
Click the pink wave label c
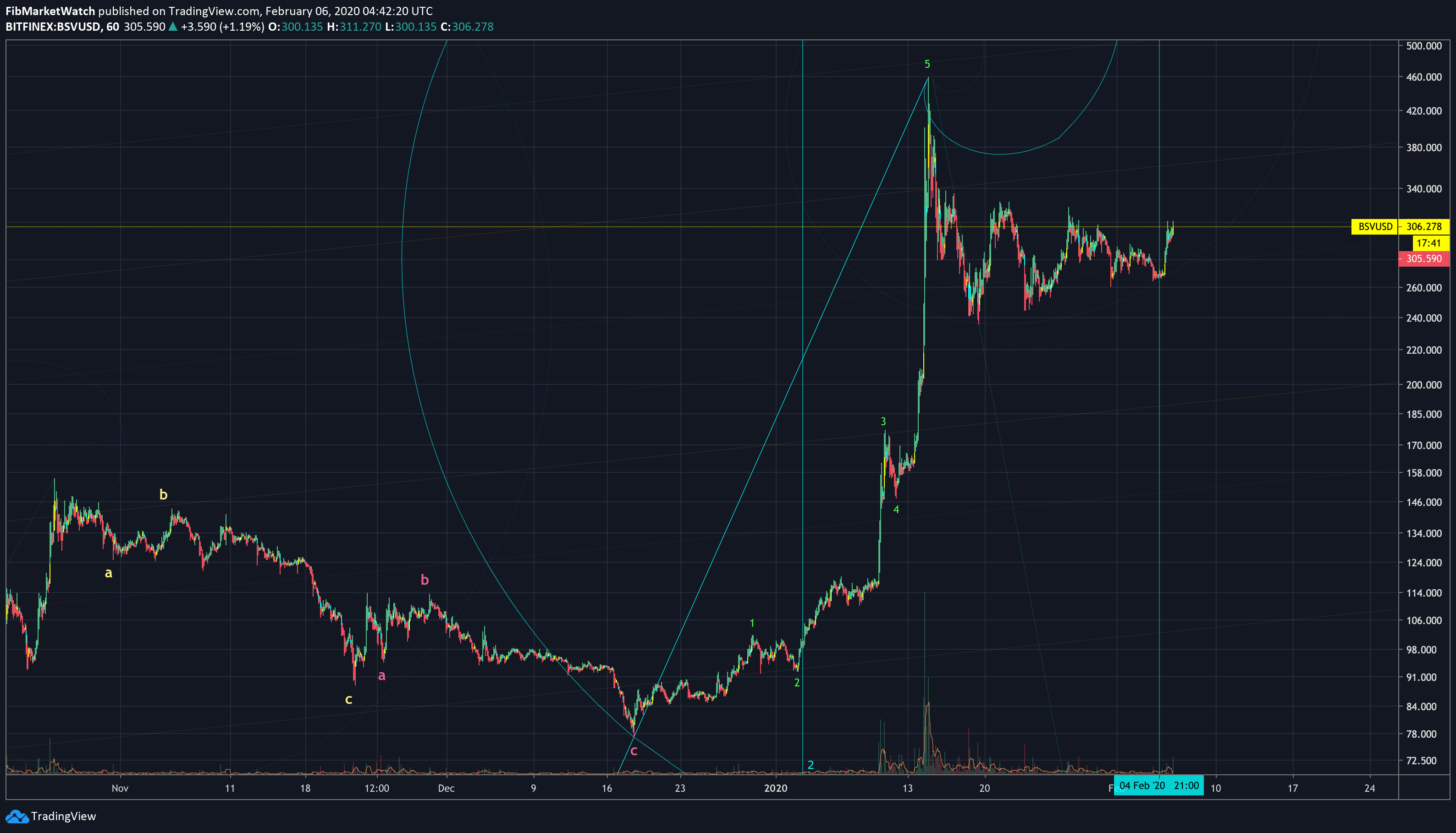pyautogui.click(x=634, y=751)
